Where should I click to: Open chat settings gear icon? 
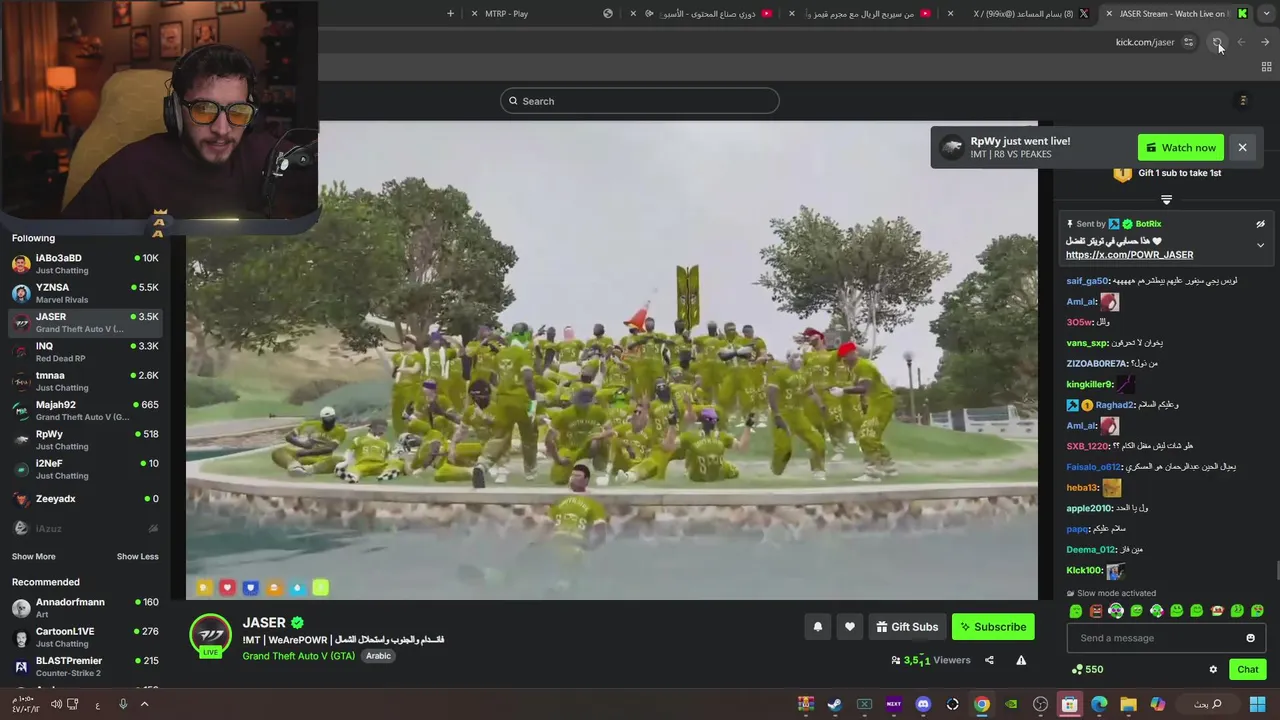[1213, 670]
